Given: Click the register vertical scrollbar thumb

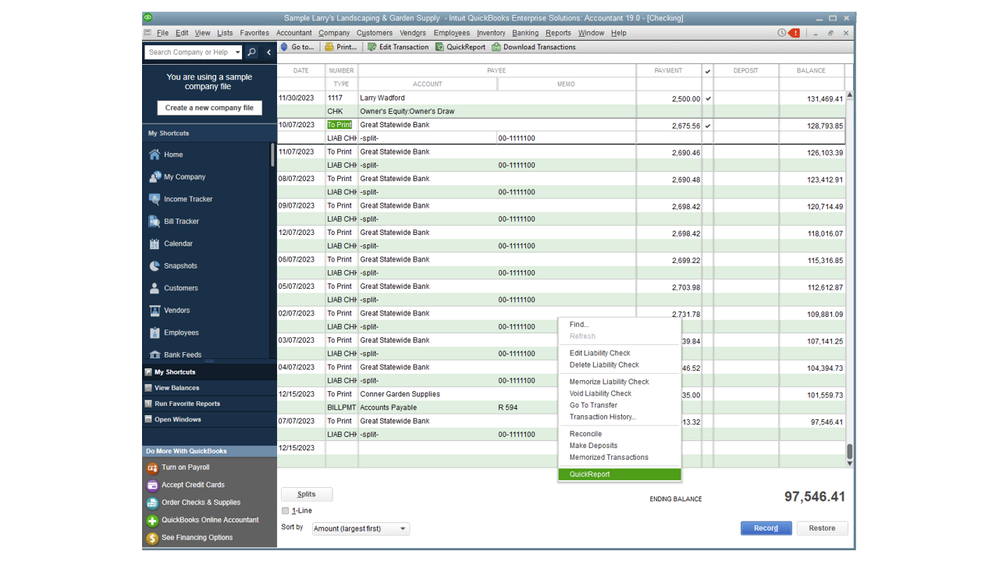Looking at the screenshot, I should pos(849,452).
